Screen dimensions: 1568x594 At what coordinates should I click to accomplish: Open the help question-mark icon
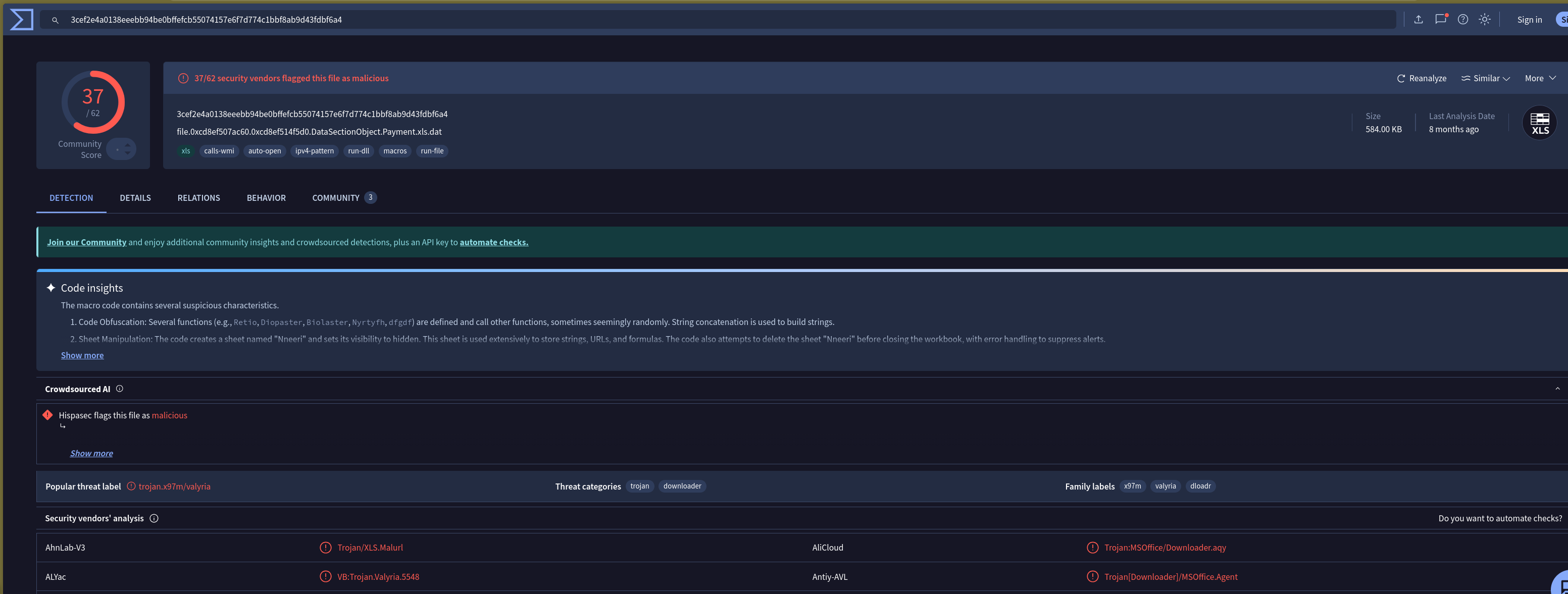click(x=1462, y=20)
